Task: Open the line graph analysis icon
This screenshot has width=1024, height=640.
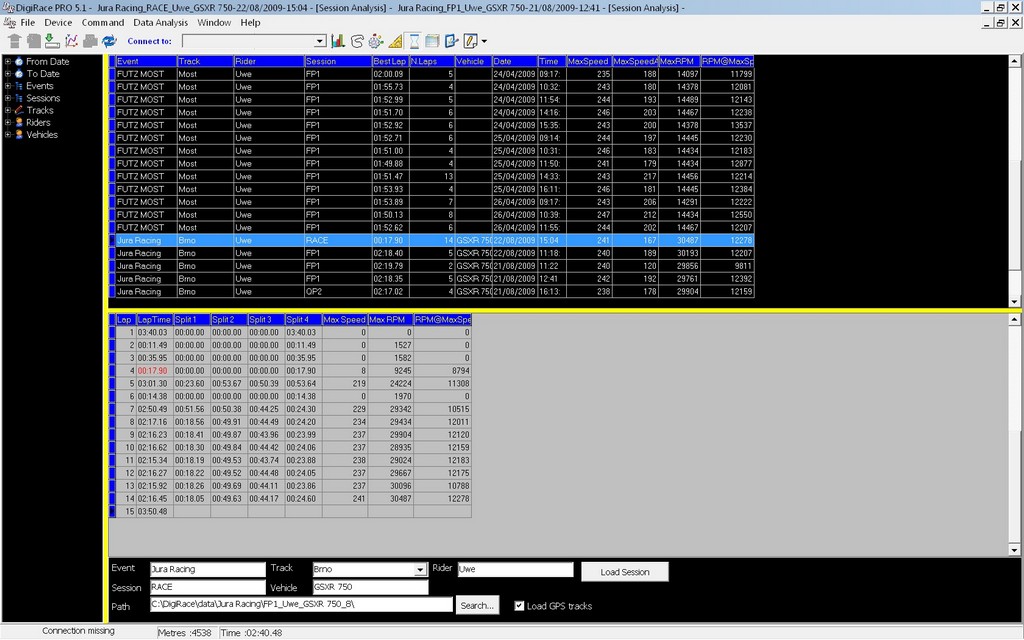Action: tap(72, 41)
